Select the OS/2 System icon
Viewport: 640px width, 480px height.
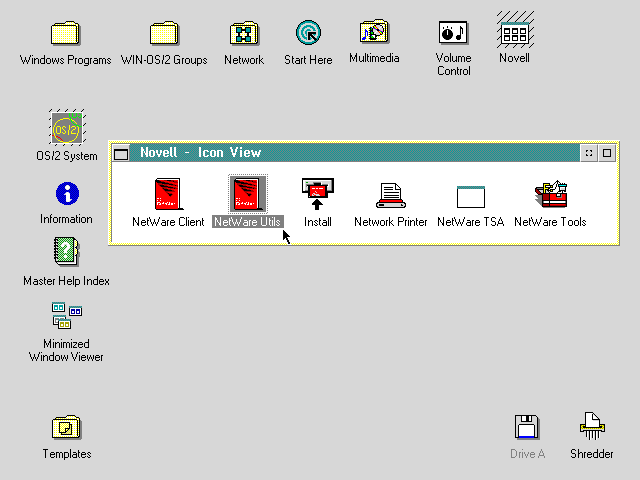67,129
